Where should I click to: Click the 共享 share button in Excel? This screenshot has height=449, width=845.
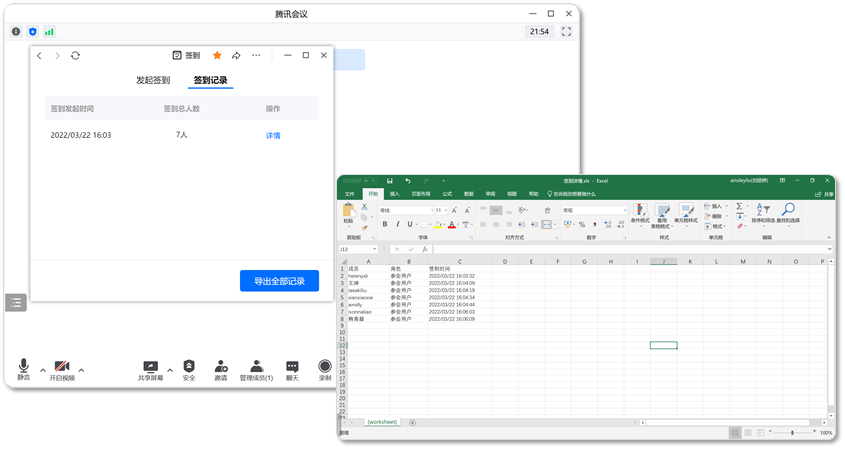825,194
